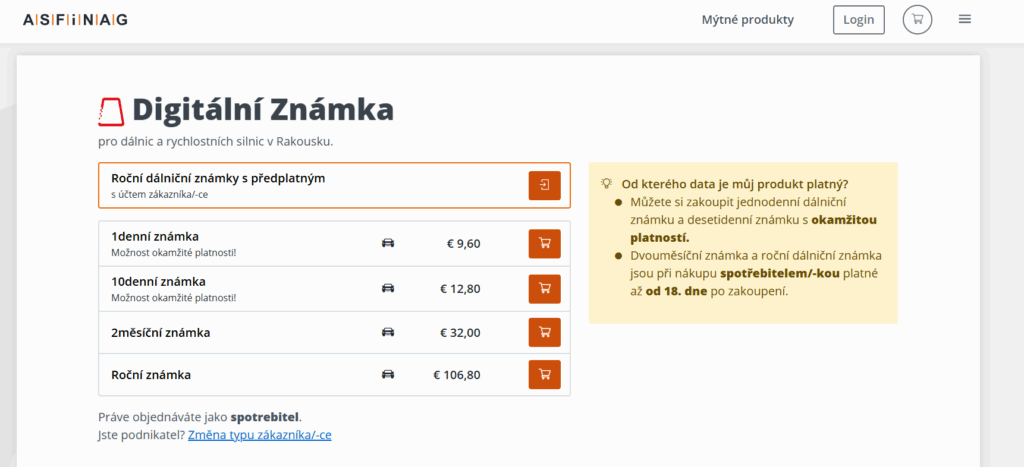
Task: Click 'Možnost okamžité platnosti!' under 1denní známka
Action: [x=174, y=252]
